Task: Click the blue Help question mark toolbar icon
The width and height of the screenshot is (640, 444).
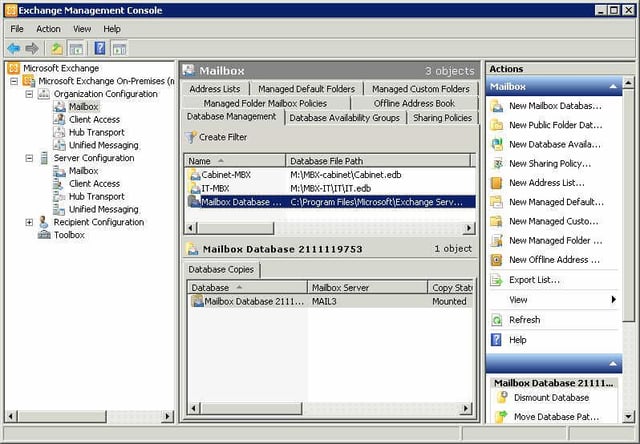Action: (100, 48)
